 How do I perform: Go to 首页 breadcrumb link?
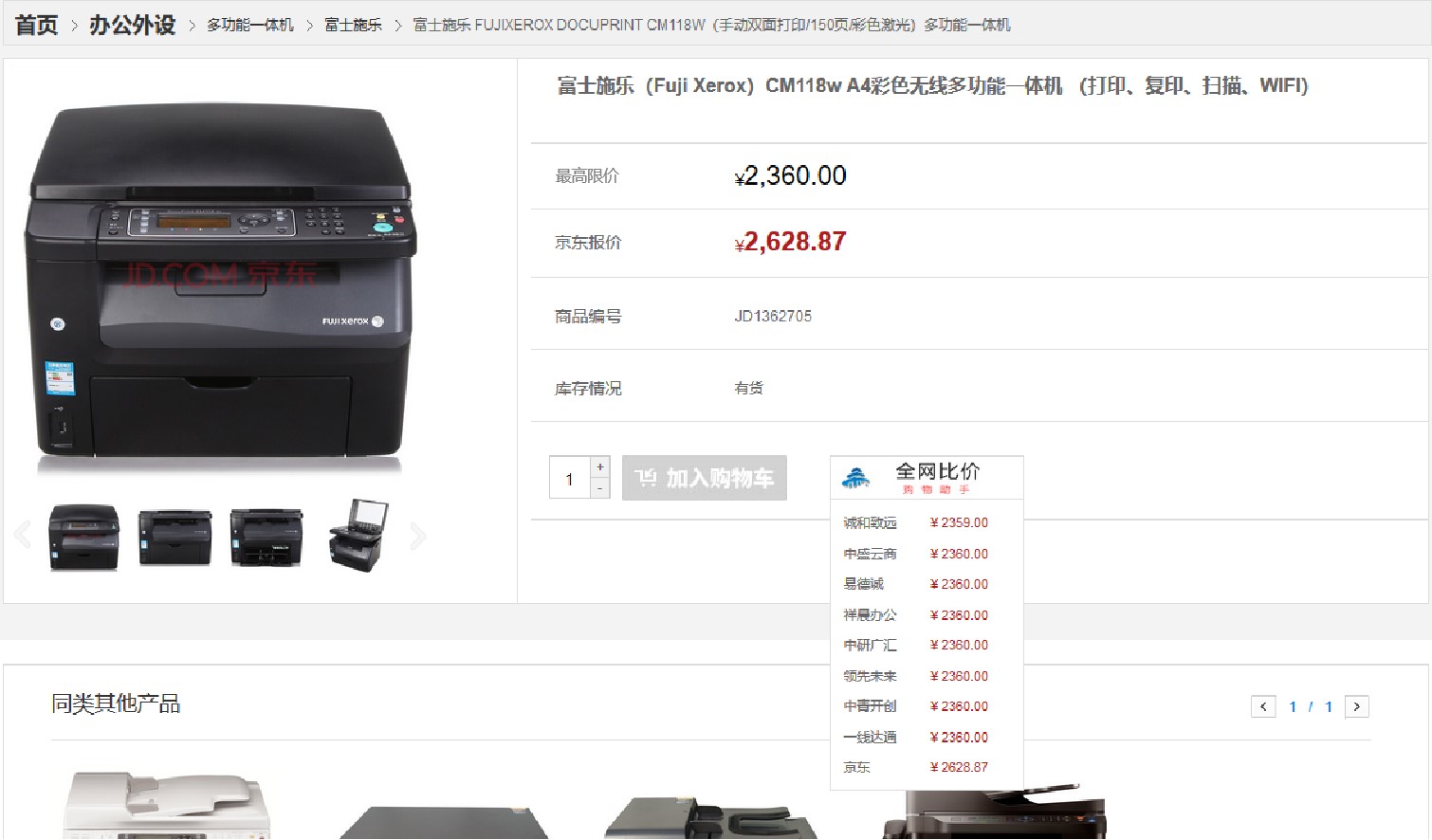(x=36, y=25)
